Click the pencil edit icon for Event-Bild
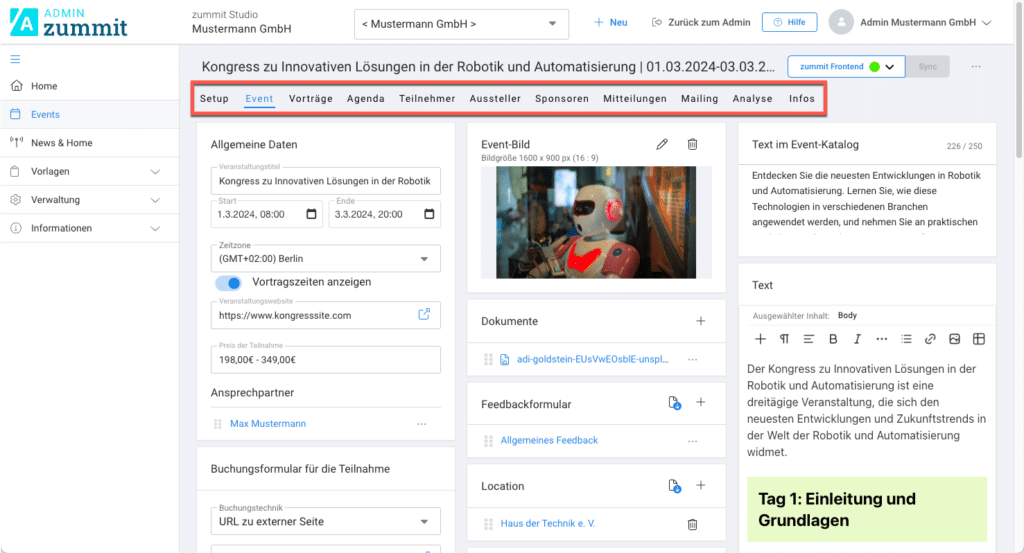 662,144
